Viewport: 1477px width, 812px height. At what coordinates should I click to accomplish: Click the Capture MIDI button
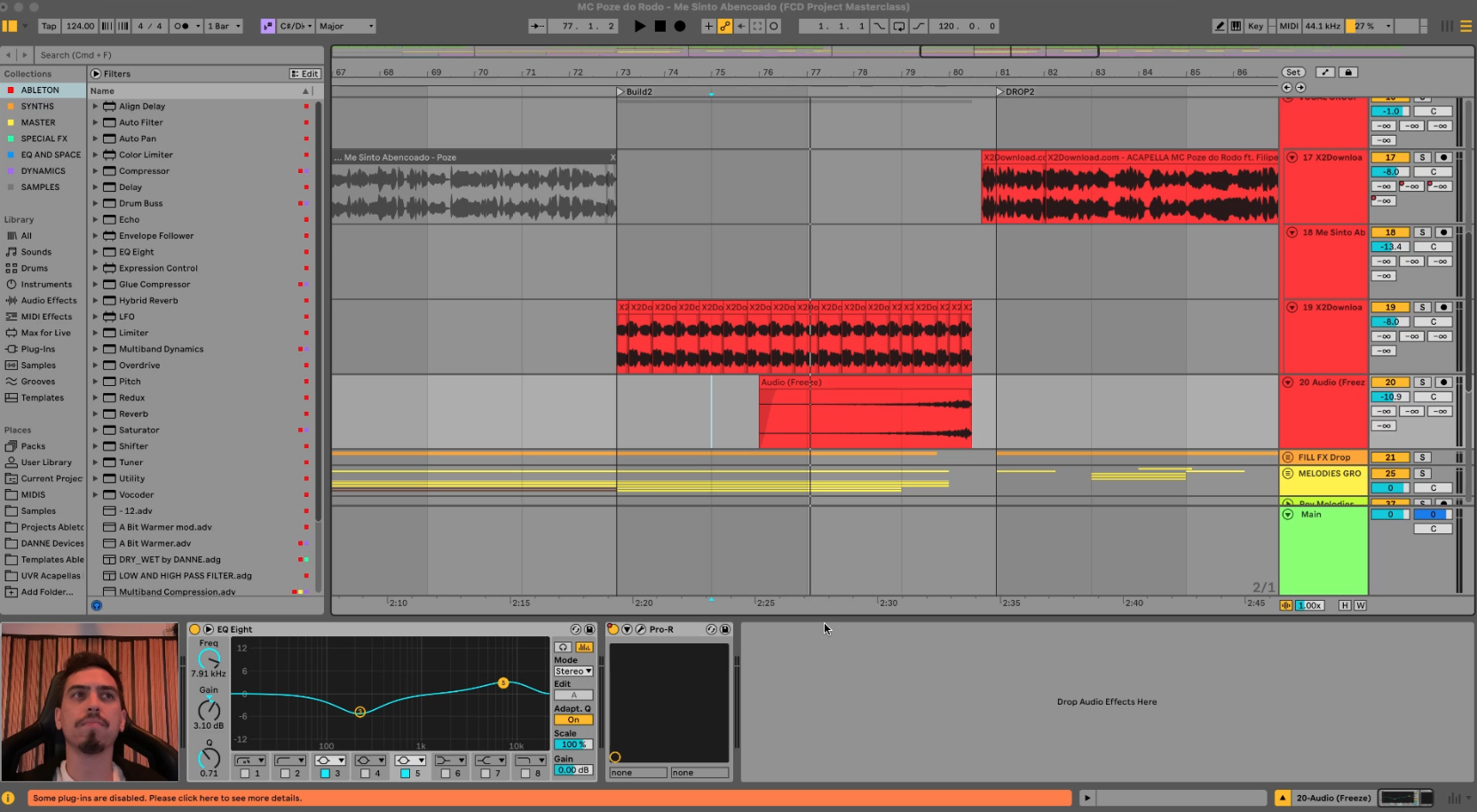757,26
